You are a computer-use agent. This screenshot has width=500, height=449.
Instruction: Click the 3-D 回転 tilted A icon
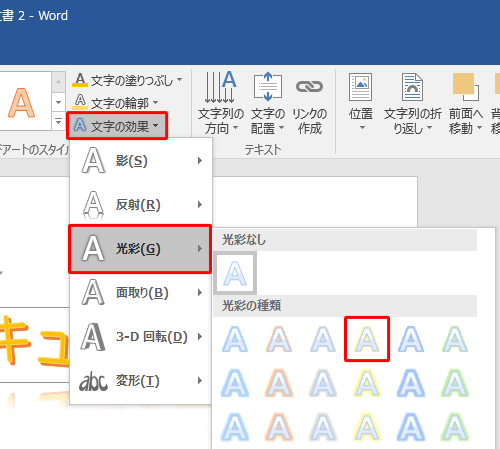click(x=93, y=337)
